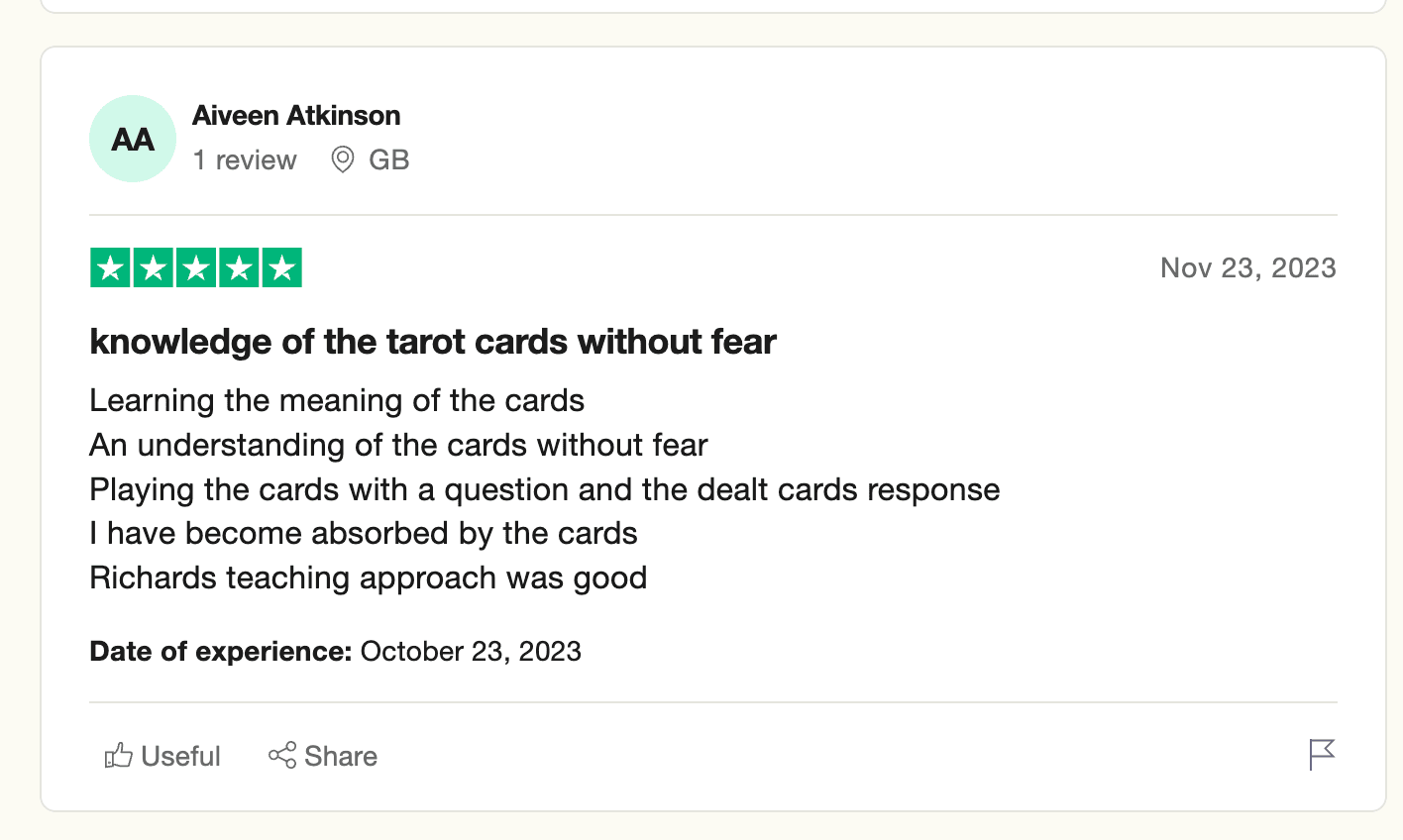Click the third green rating star
1403x840 pixels.
click(x=196, y=268)
